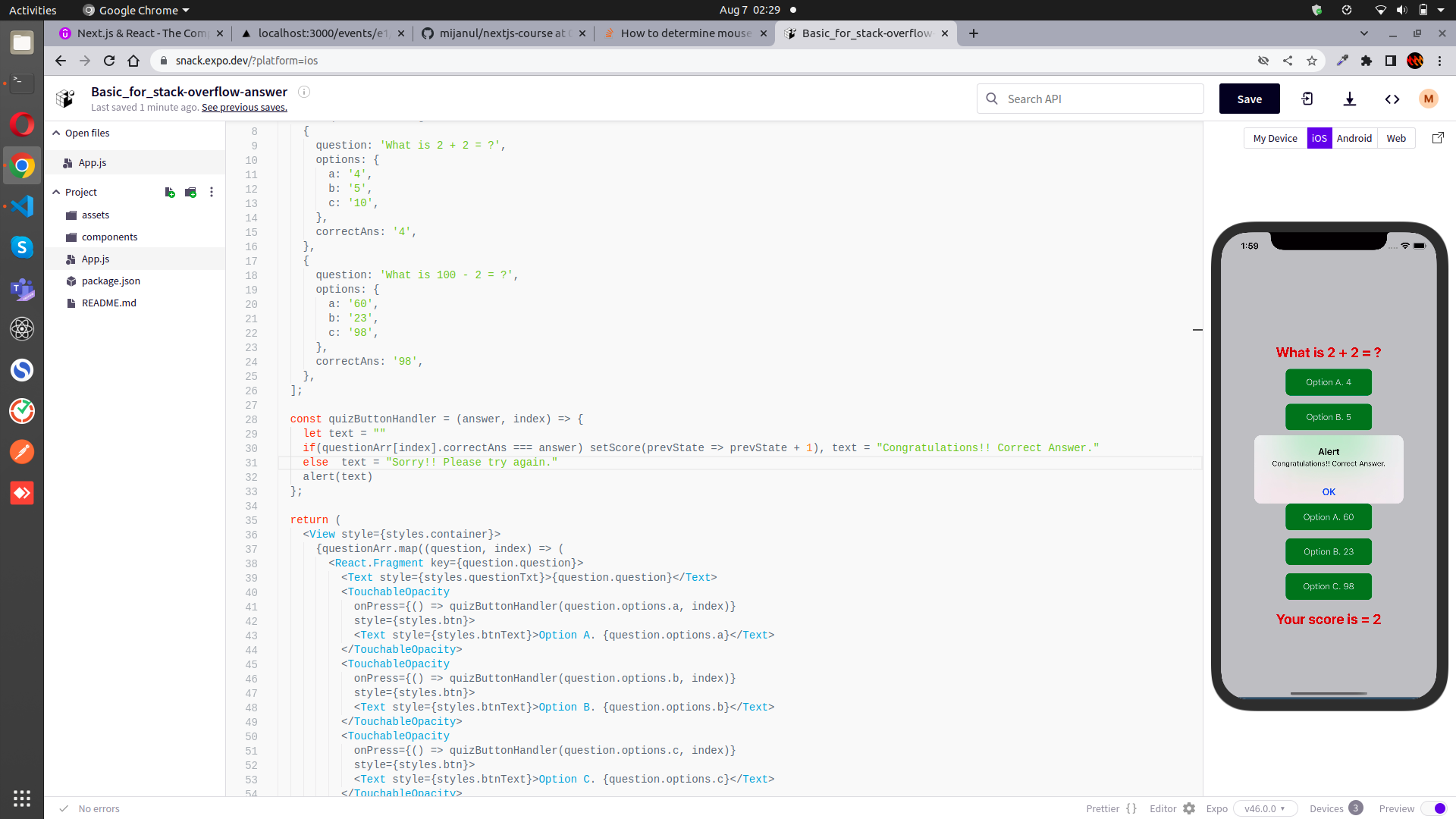Screen dimensions: 1456x819
Task: Add a new file in Project
Action: click(x=170, y=193)
